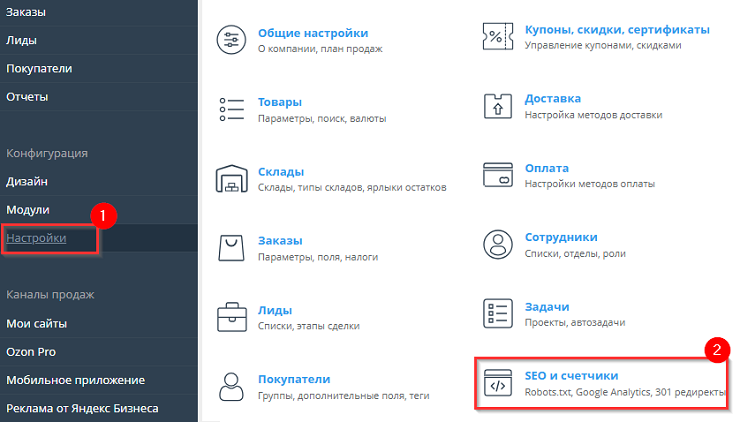
Task: Click the Конфигурация section heading
Action: click(x=47, y=153)
